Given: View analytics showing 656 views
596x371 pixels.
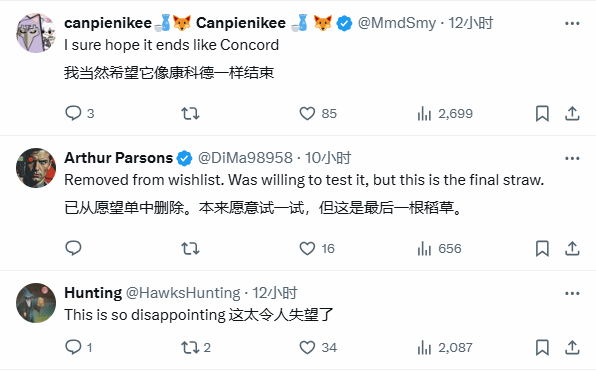Looking at the screenshot, I should (439, 248).
